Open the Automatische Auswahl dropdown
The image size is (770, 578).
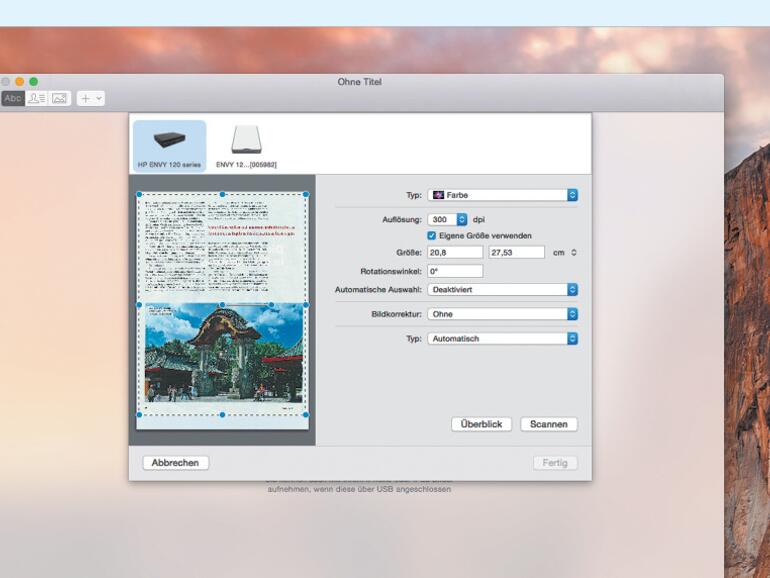[502, 290]
